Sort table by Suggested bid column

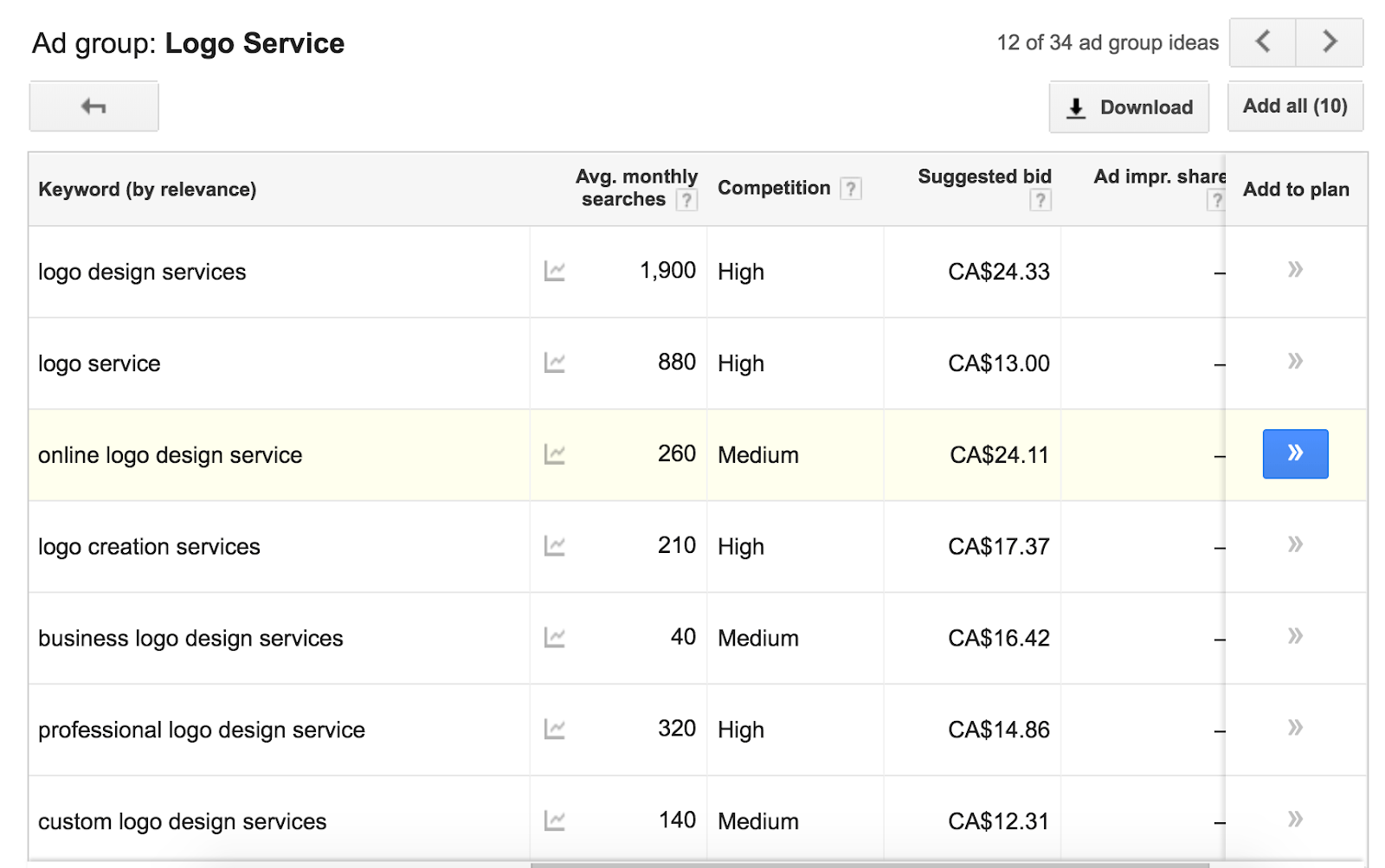984,177
